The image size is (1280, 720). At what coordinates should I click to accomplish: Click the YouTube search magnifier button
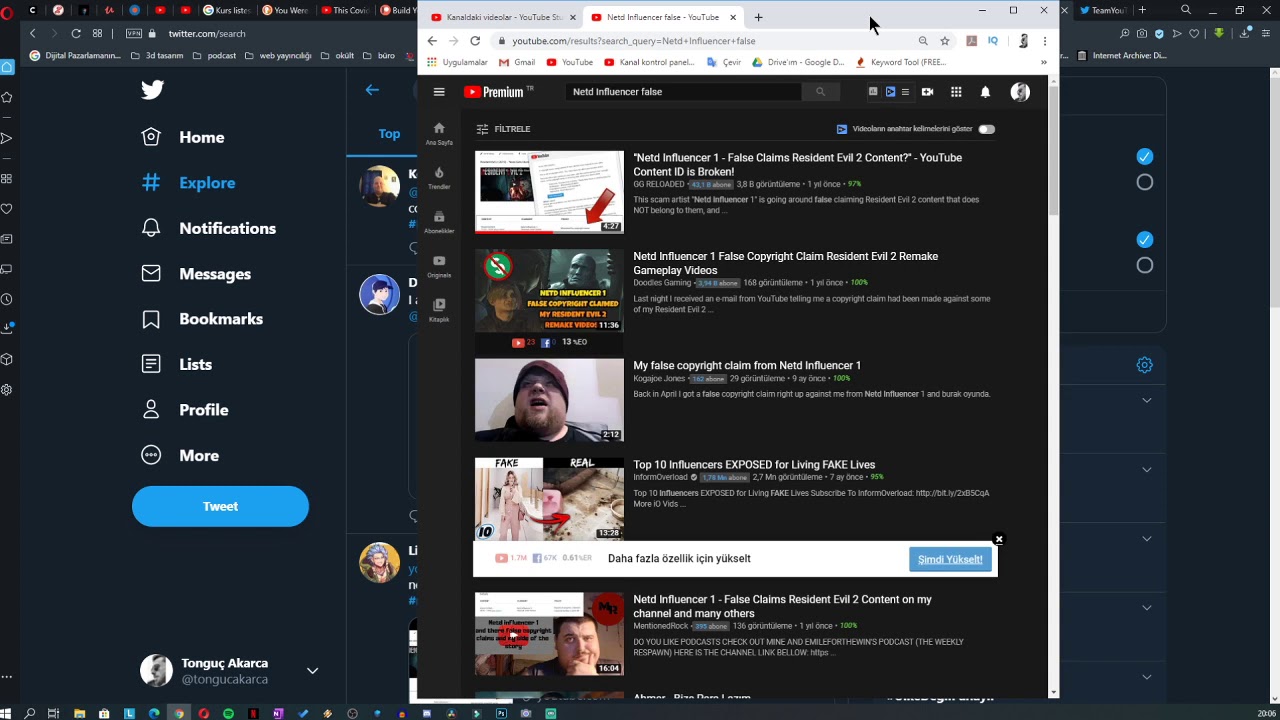(x=820, y=92)
